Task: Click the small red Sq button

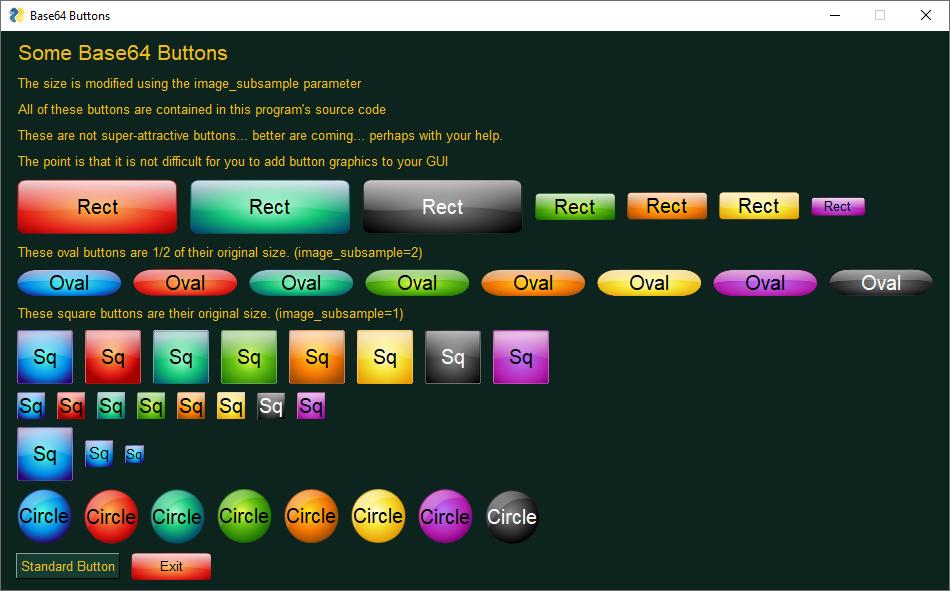Action: coord(71,406)
